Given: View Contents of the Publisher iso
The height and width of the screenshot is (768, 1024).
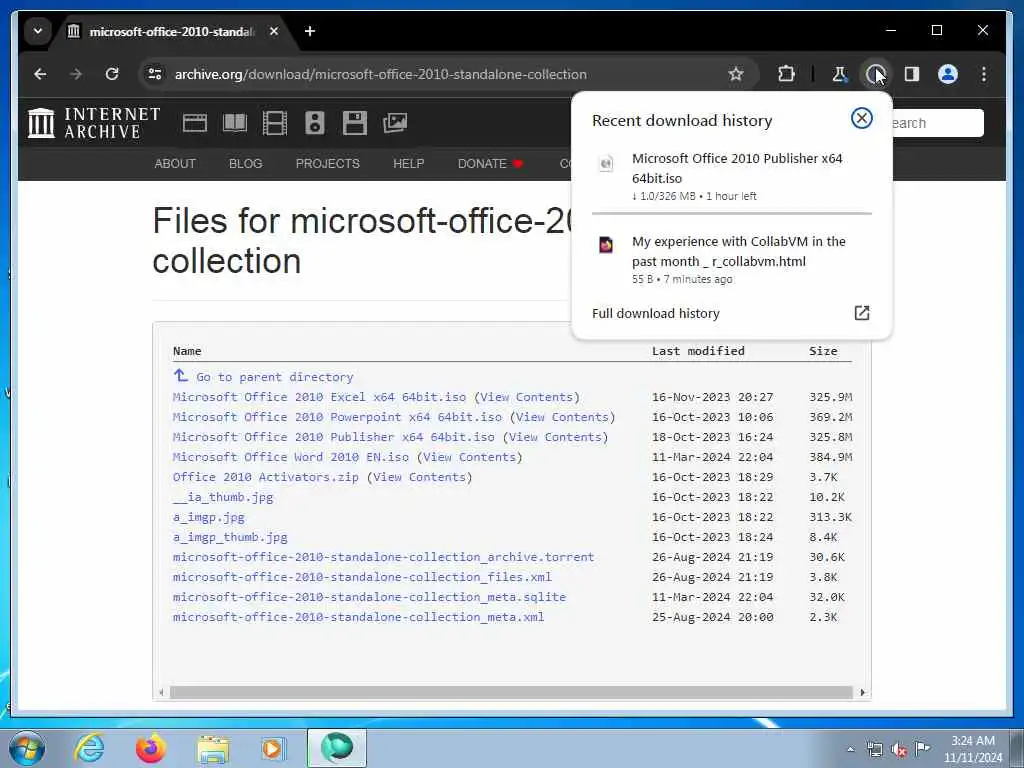Looking at the screenshot, I should pos(555,437).
